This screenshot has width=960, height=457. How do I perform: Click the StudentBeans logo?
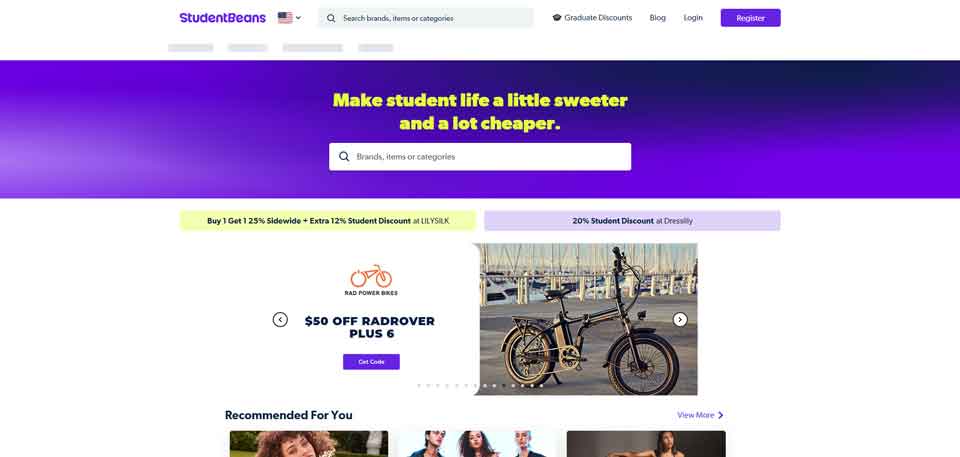[x=222, y=18]
